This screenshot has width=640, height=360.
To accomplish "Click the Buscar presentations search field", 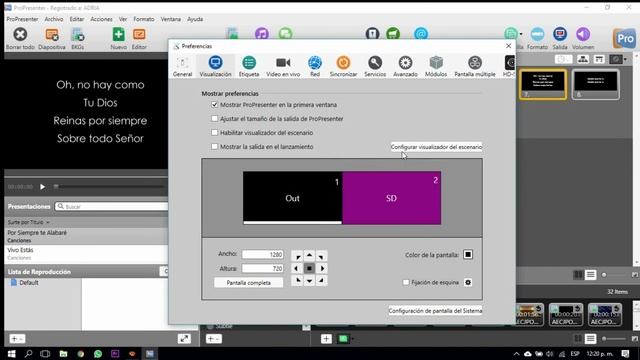I will click(111, 207).
